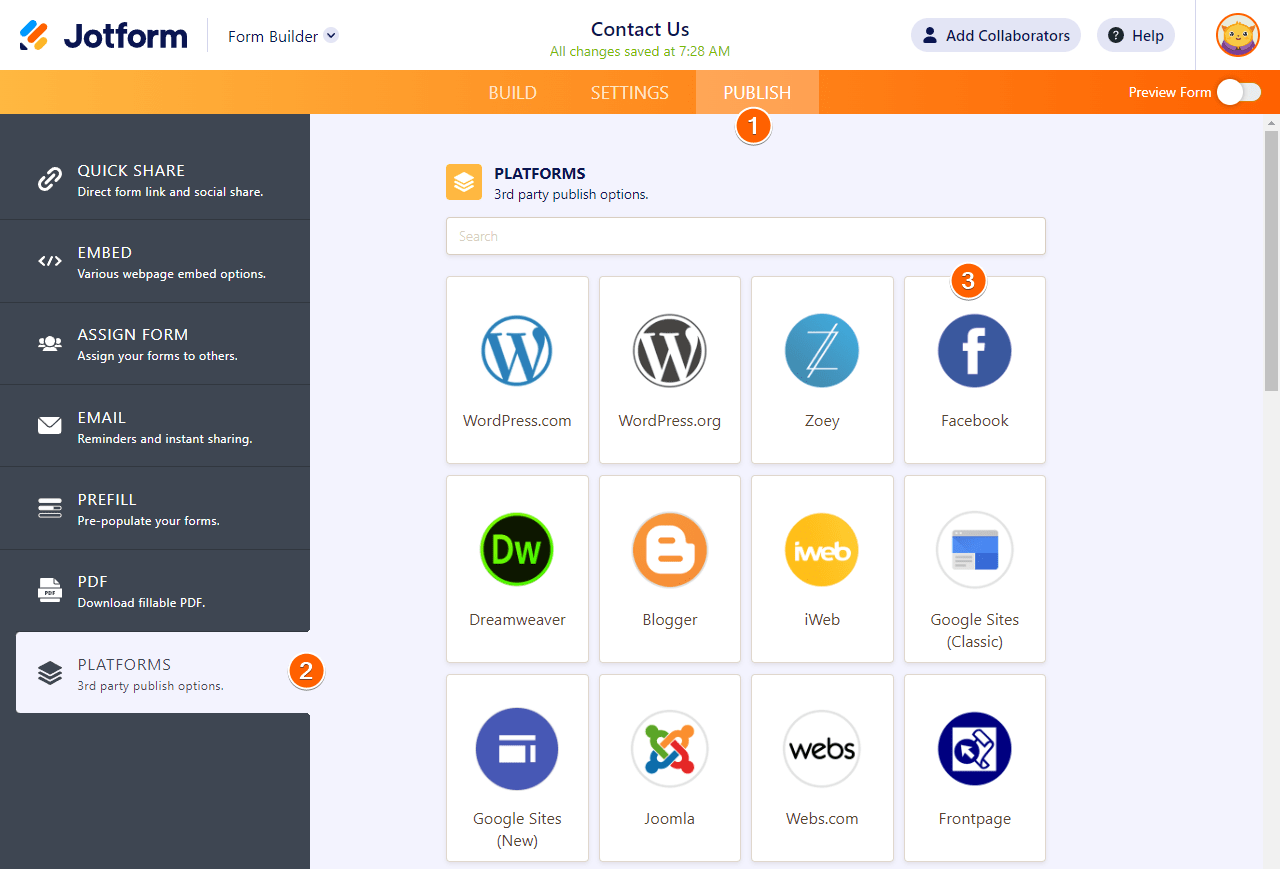This screenshot has width=1280, height=869.
Task: Click the Add Collaborators button
Action: point(995,35)
